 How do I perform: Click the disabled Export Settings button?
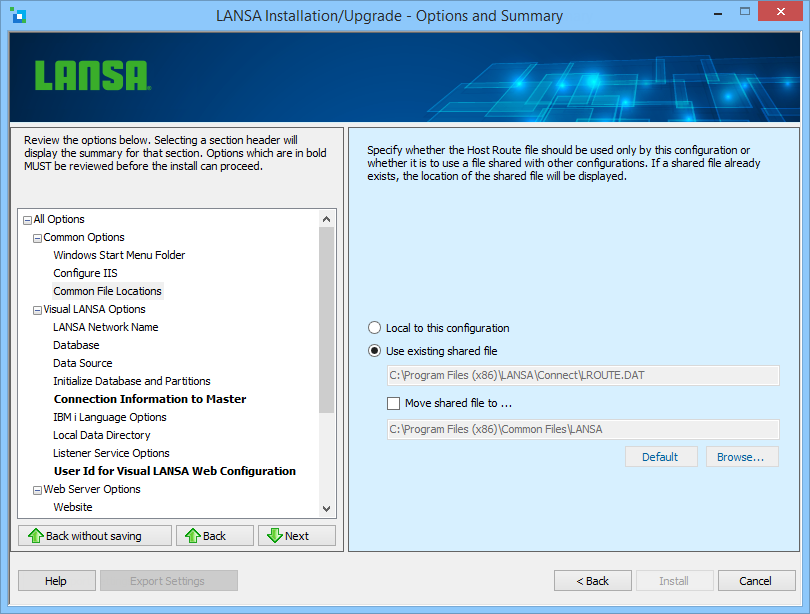[x=169, y=580]
